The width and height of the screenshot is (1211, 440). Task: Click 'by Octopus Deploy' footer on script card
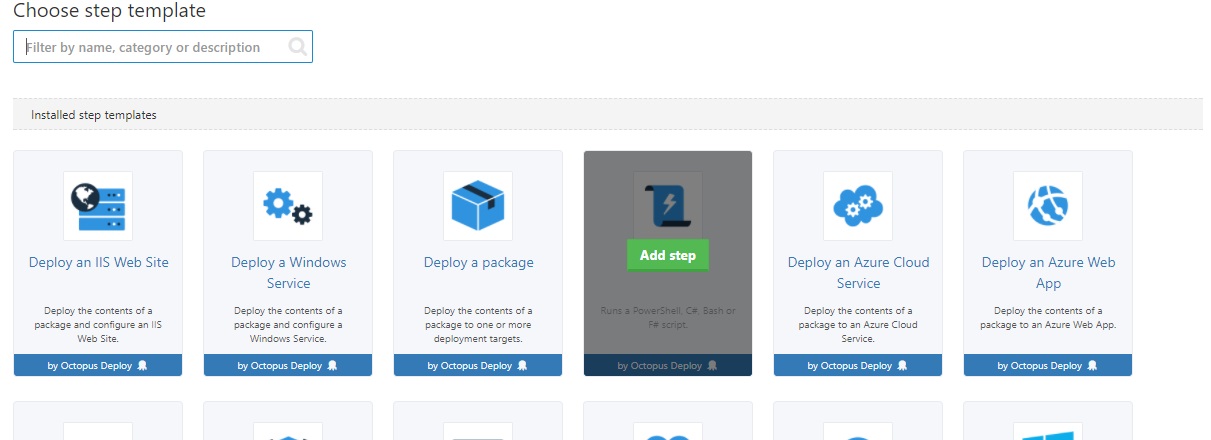(668, 365)
